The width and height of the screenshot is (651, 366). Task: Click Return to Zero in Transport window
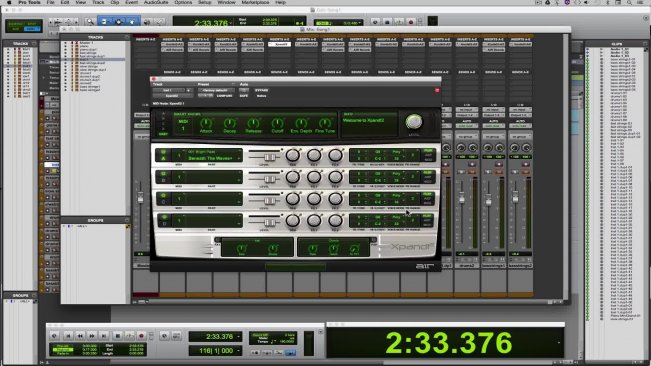[68, 336]
